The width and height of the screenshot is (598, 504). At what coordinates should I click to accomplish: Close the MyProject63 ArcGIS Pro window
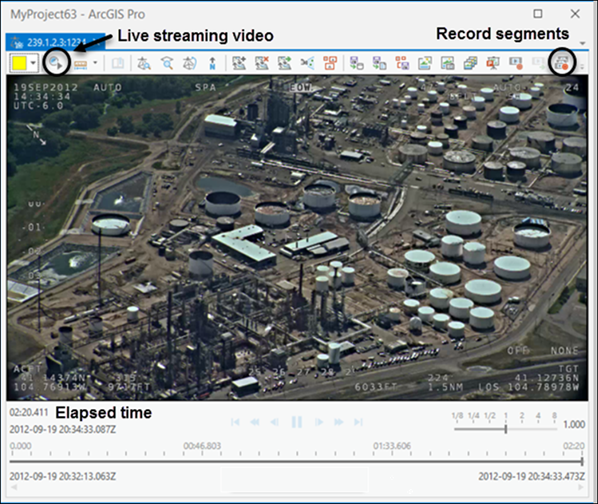(x=575, y=14)
